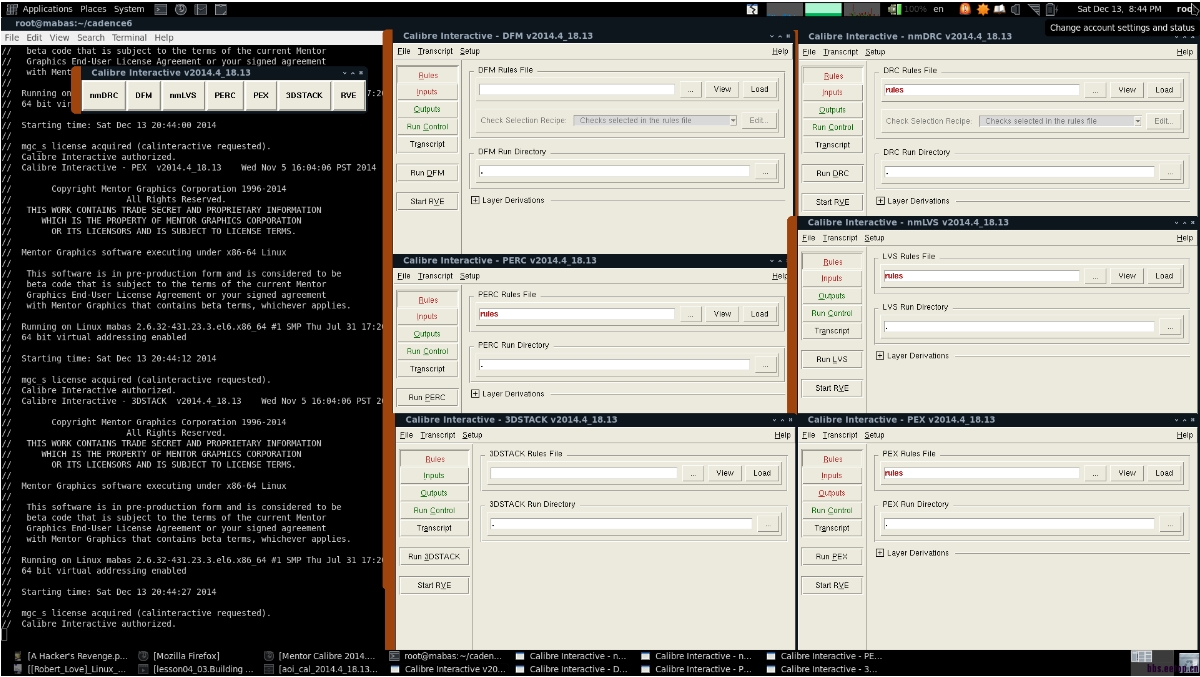The height and width of the screenshot is (677, 1200).
Task: Click the DFM Rules File input field
Action: (577, 89)
